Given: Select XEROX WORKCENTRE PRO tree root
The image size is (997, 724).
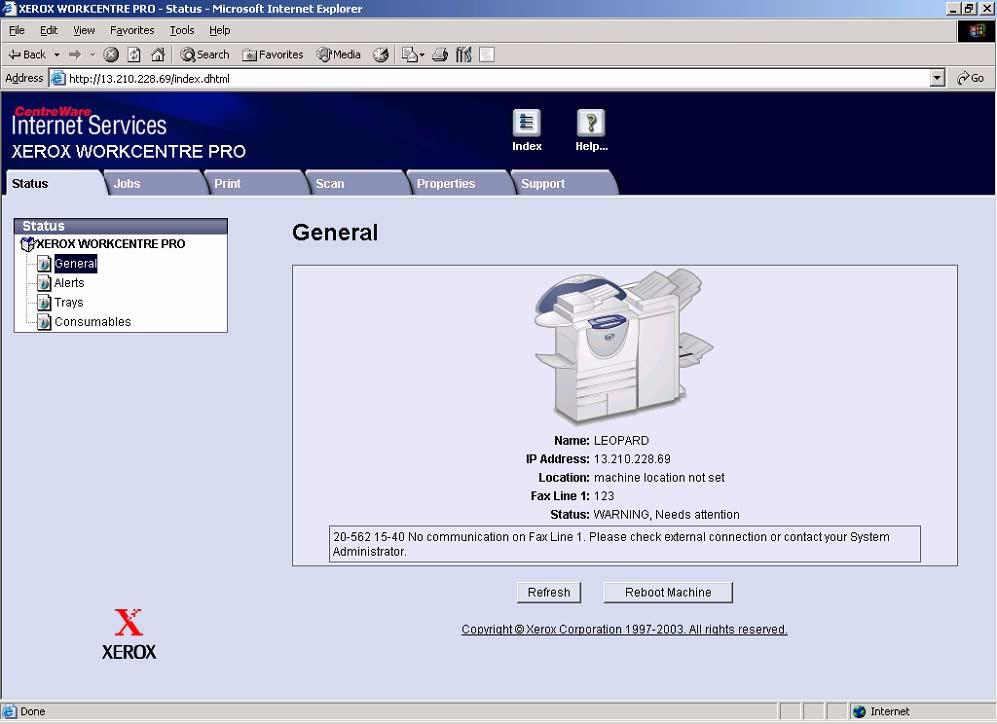Looking at the screenshot, I should click(x=111, y=243).
